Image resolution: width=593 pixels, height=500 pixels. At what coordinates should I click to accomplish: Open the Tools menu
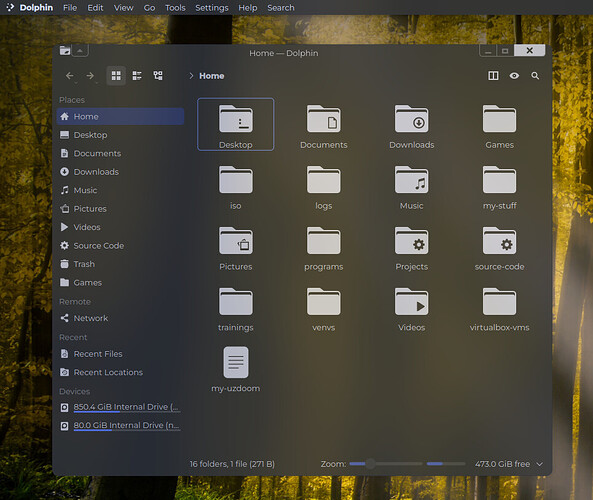tap(175, 8)
